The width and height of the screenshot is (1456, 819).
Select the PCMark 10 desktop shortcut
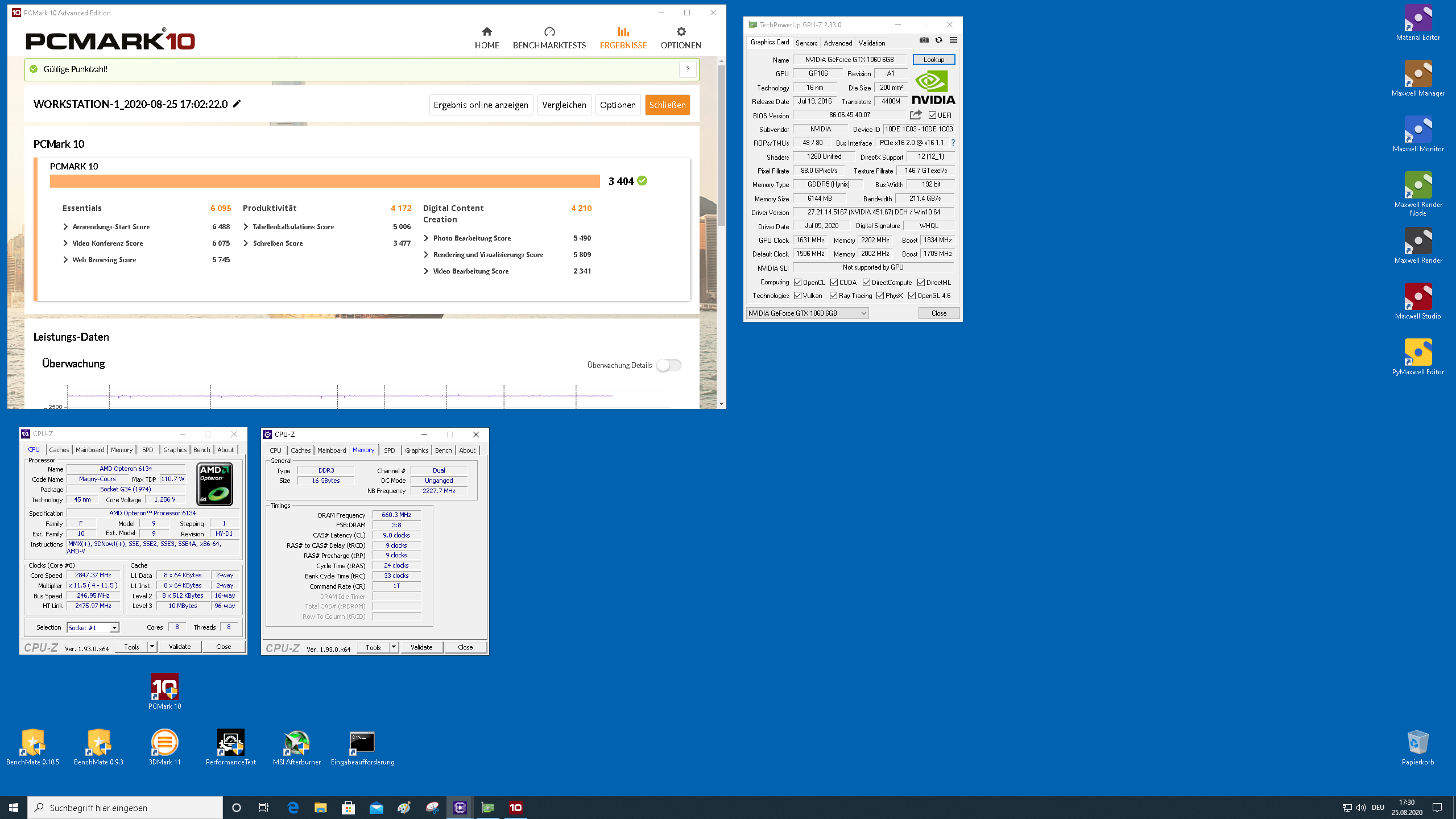pyautogui.click(x=165, y=692)
